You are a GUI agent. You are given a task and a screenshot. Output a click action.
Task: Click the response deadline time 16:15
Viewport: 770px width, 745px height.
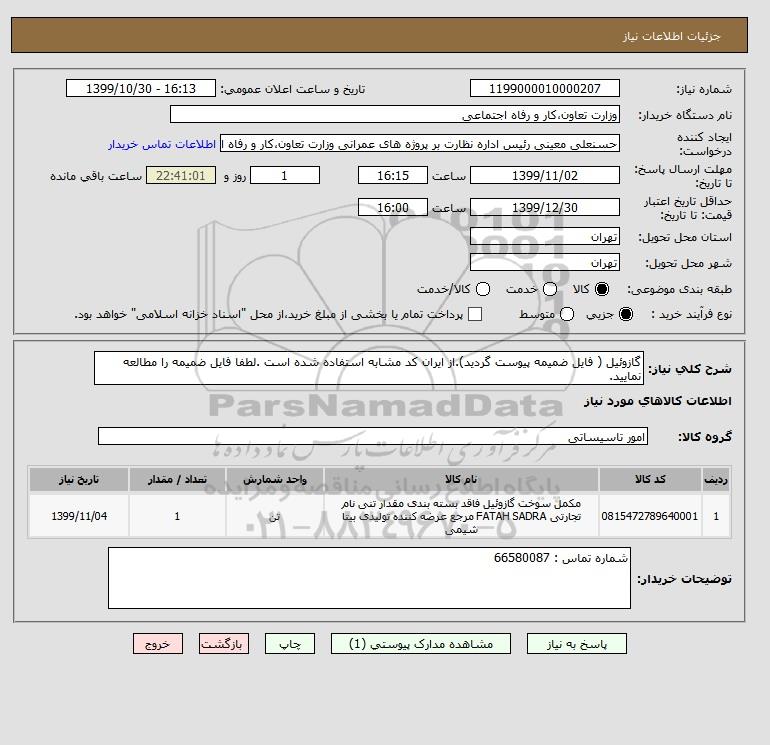(x=393, y=175)
